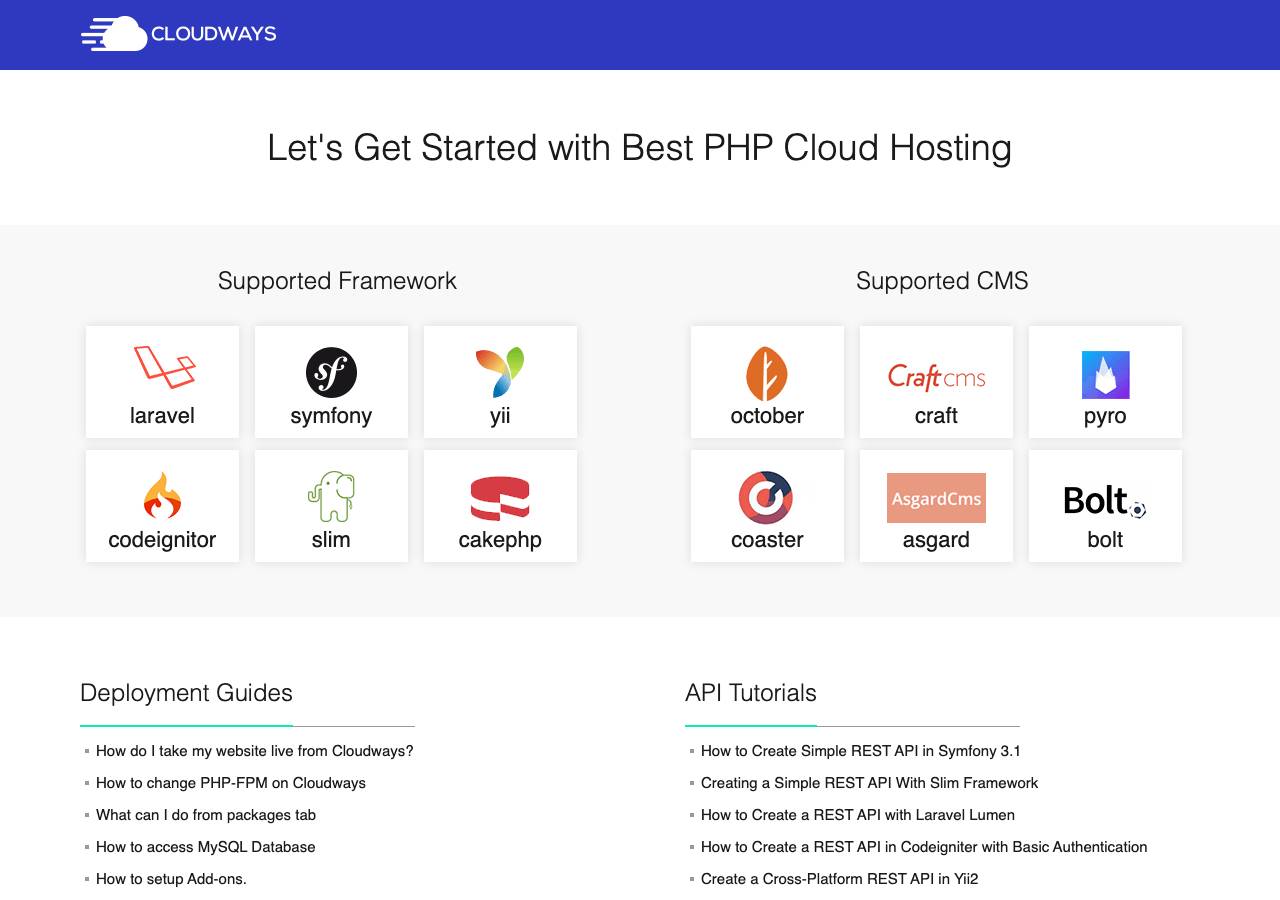
Task: Select the Laravel framework icon
Action: pos(163,367)
